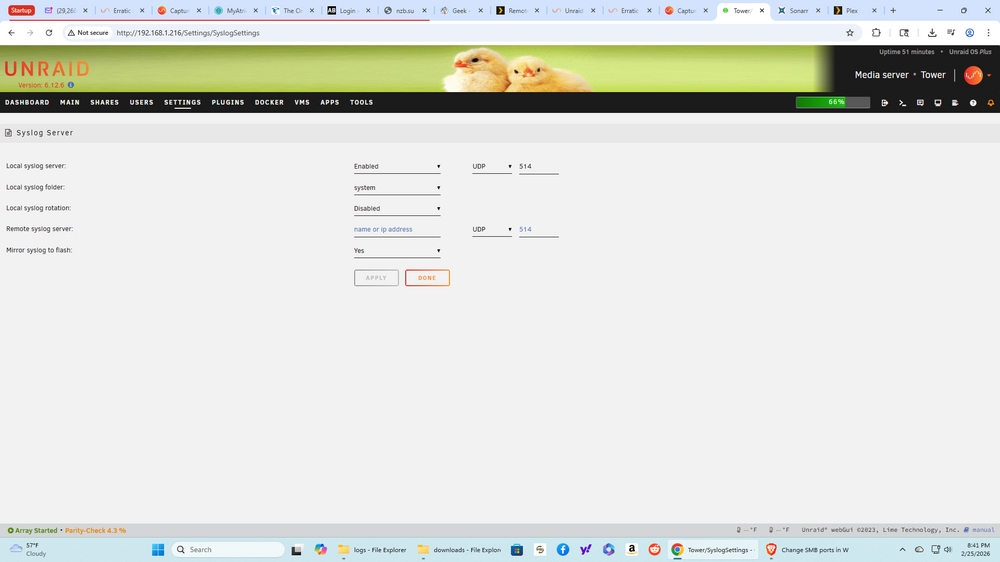Click the Windows taskbar Search box
This screenshot has width=1000, height=562.
[x=228, y=549]
